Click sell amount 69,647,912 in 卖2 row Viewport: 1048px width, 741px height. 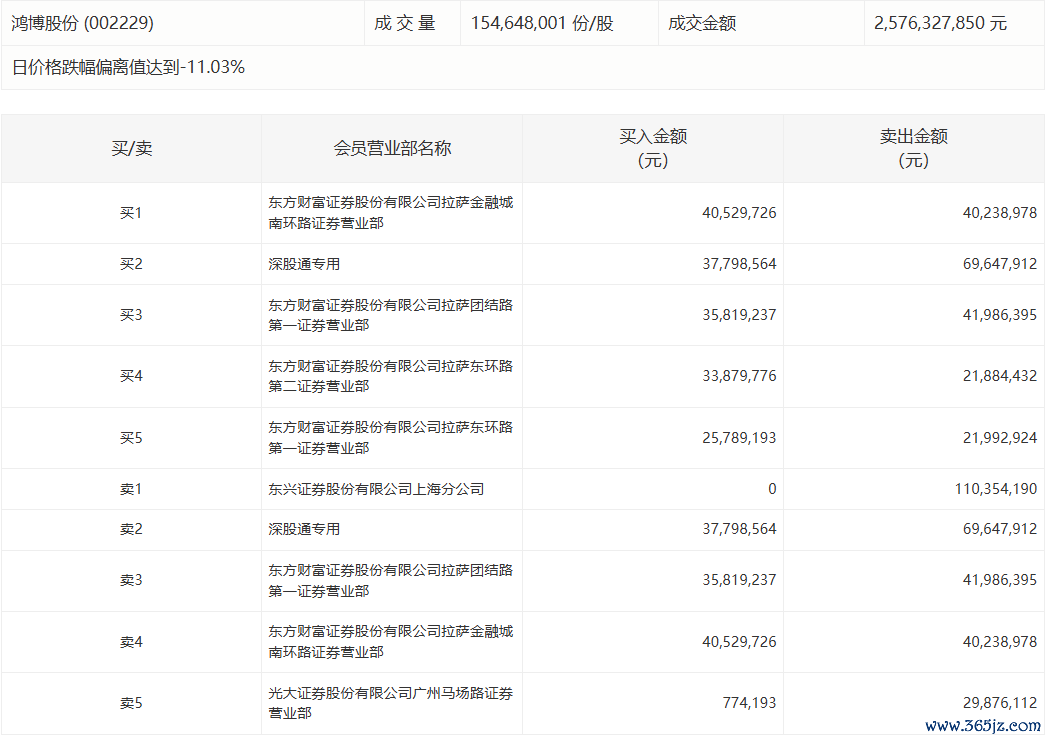tap(1000, 529)
